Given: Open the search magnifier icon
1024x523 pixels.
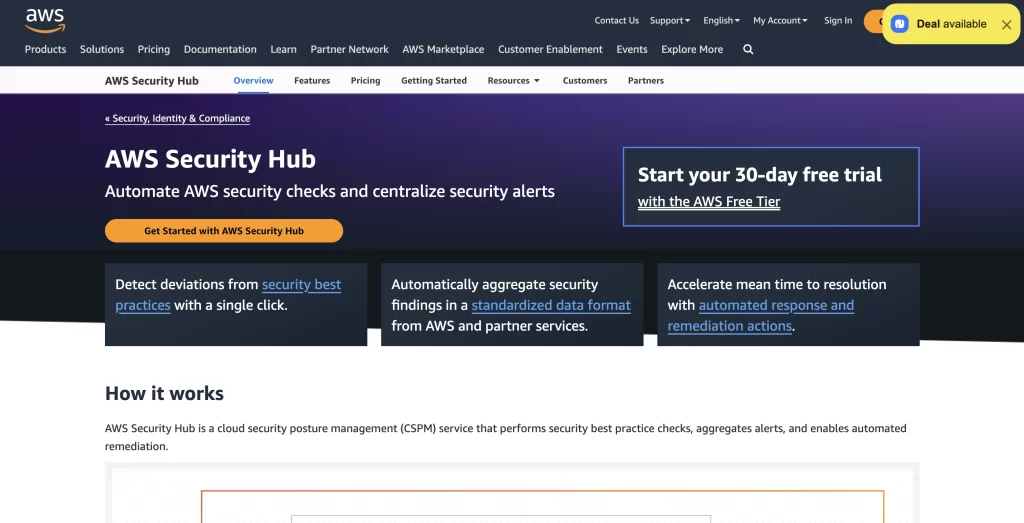Looking at the screenshot, I should pyautogui.click(x=748, y=49).
